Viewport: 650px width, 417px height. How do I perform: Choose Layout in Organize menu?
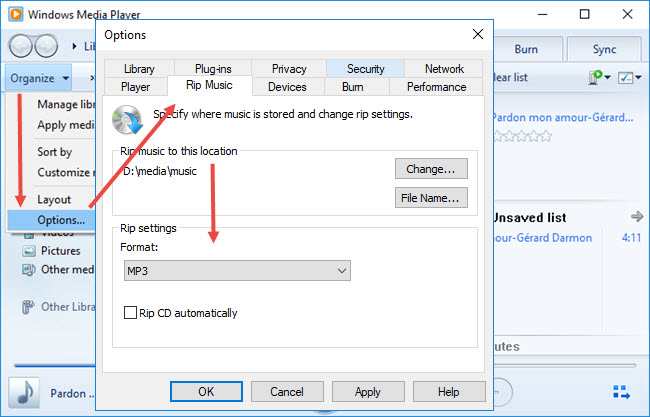[52, 199]
